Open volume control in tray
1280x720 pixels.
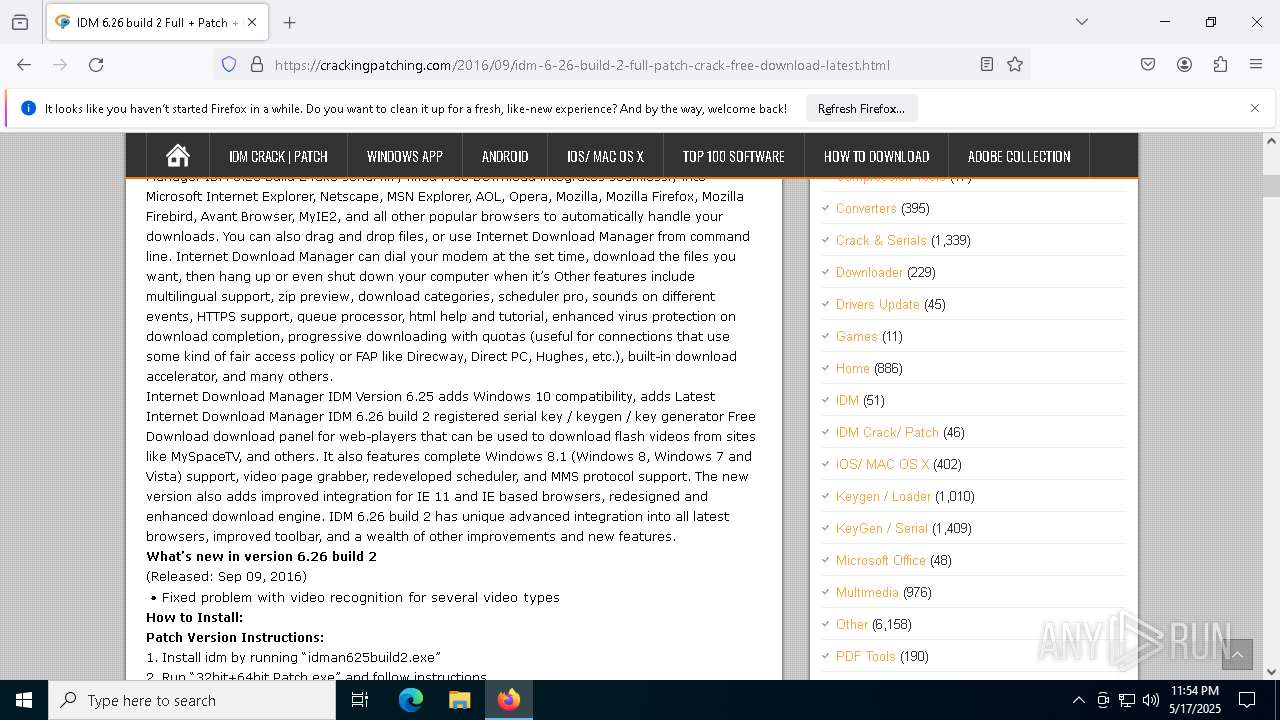tap(1151, 700)
